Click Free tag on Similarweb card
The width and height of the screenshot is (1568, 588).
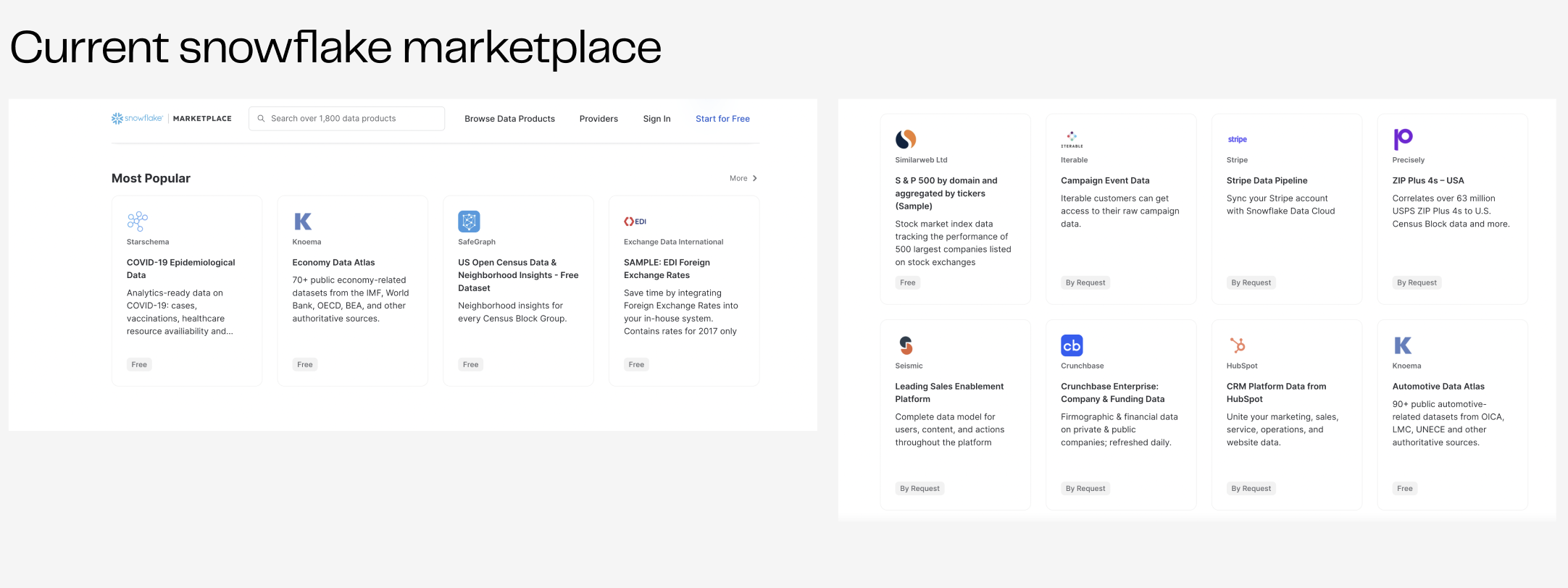point(908,282)
